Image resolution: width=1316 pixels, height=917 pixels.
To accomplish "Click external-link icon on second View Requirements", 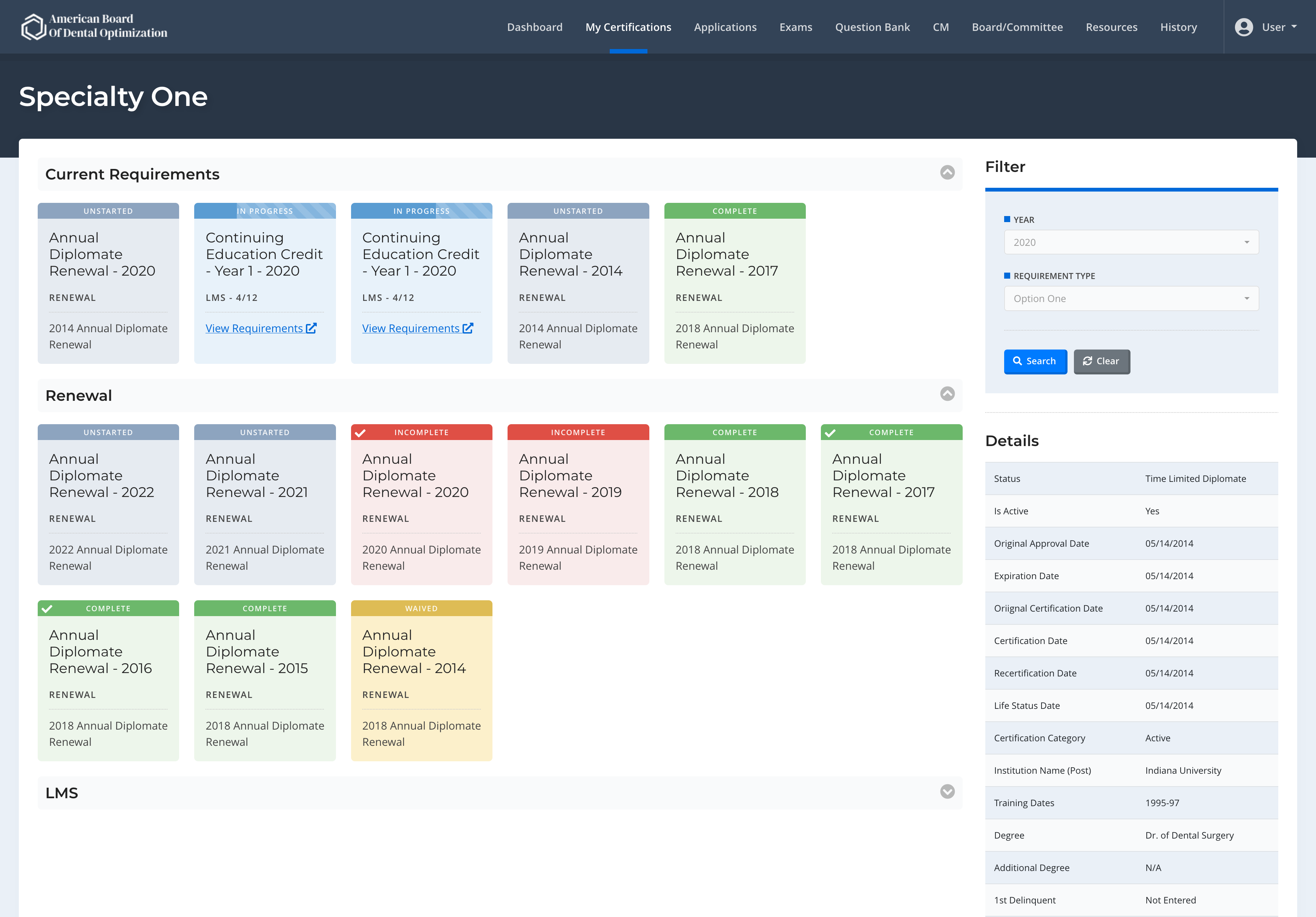I will coord(468,328).
